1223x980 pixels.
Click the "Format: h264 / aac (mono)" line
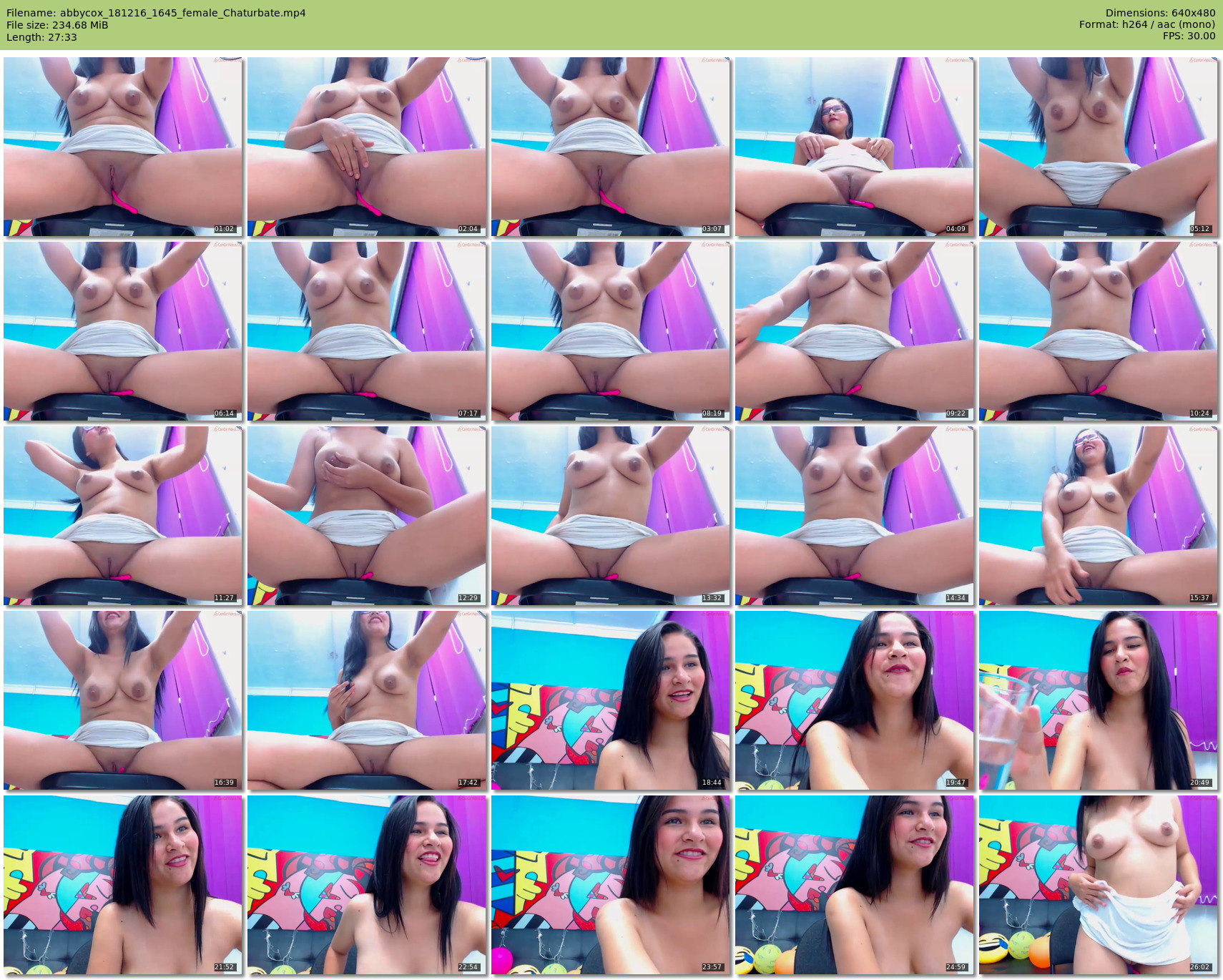(1147, 24)
